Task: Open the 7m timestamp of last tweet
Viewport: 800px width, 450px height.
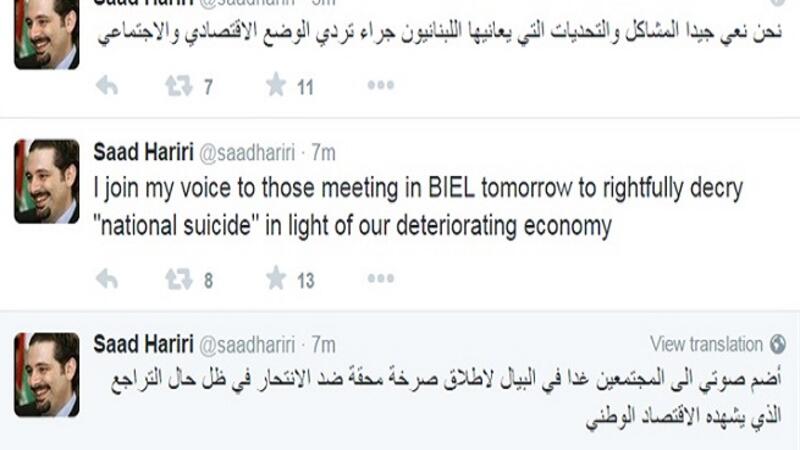Action: (x=322, y=344)
